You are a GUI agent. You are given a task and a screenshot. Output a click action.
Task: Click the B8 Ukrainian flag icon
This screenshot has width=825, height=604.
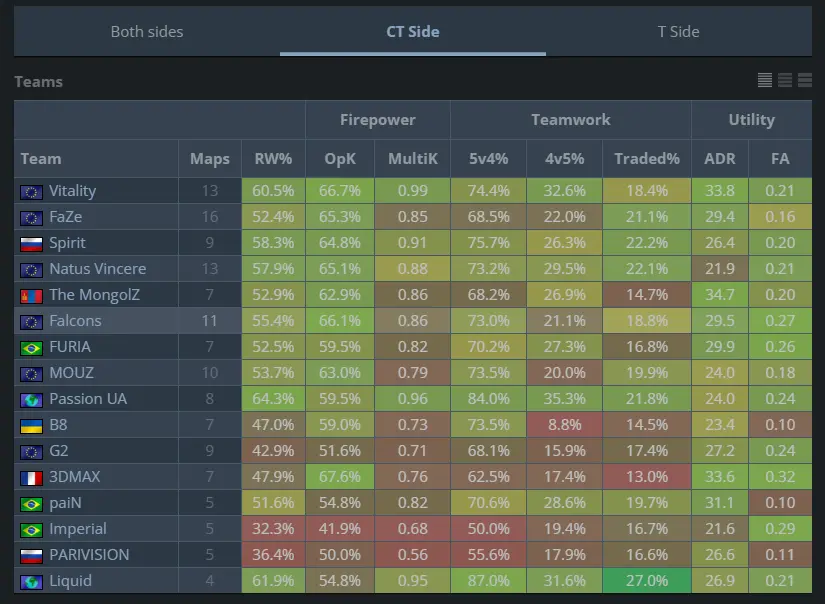click(31, 425)
